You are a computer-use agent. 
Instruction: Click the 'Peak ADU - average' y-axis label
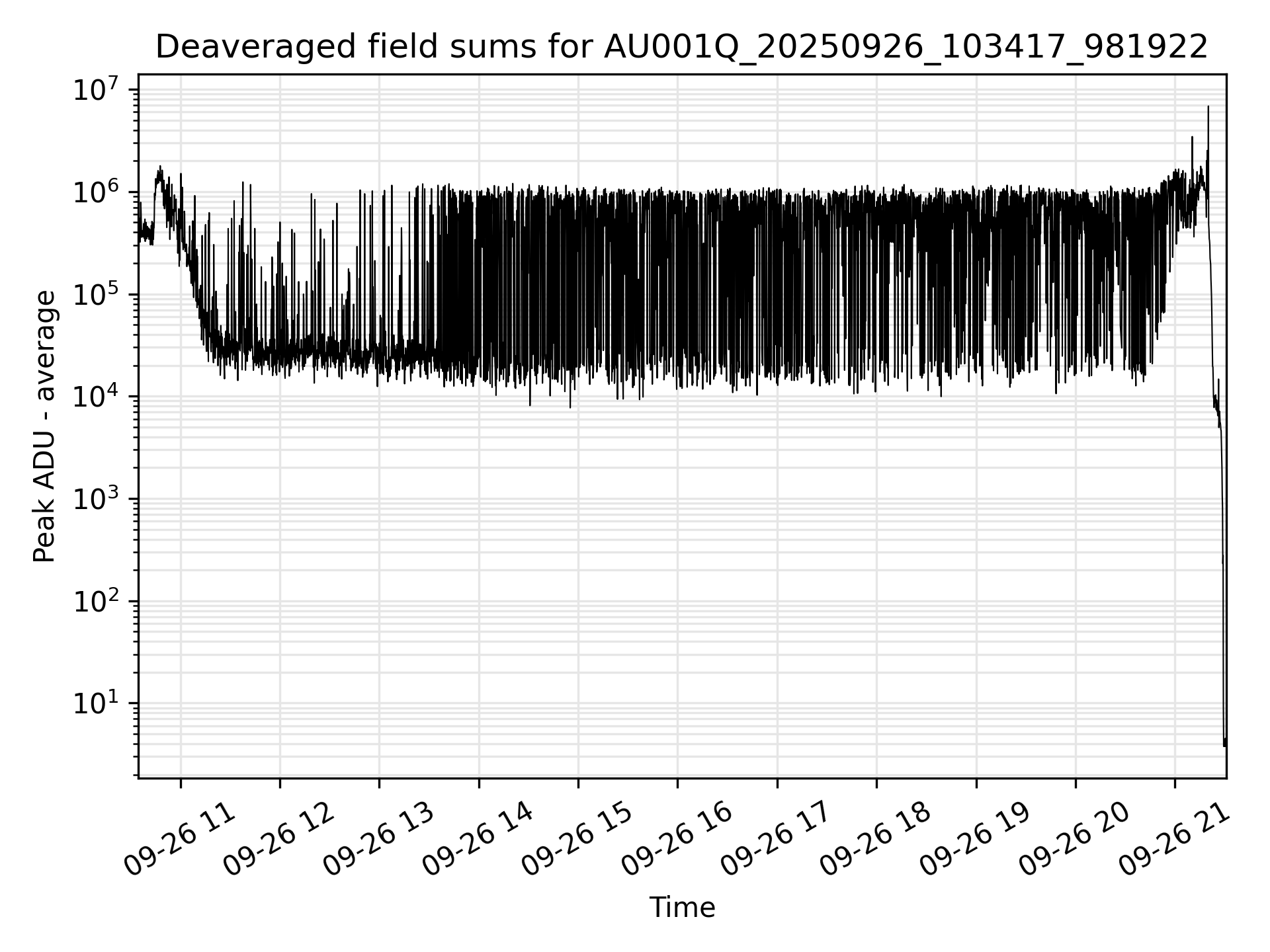point(45,426)
